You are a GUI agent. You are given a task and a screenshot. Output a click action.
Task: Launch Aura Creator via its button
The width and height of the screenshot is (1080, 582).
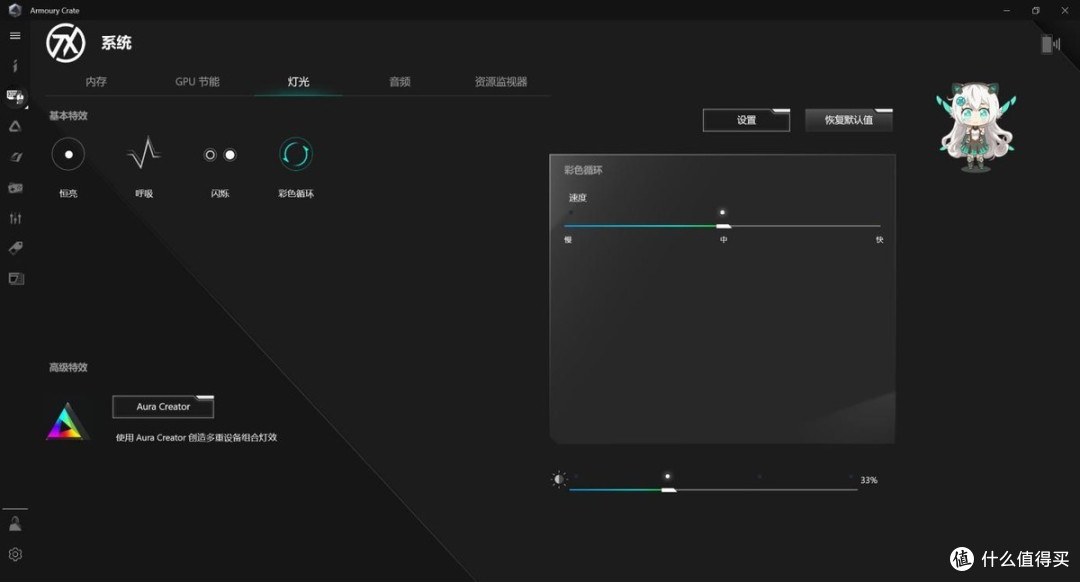163,406
